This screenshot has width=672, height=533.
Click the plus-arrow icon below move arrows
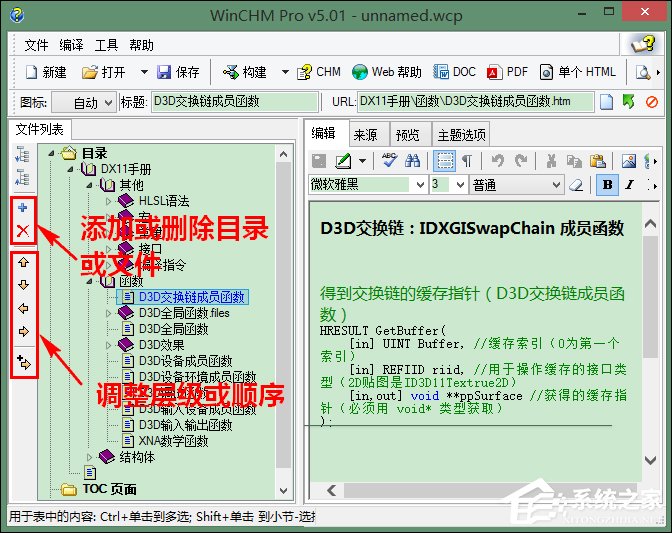pyautogui.click(x=24, y=362)
